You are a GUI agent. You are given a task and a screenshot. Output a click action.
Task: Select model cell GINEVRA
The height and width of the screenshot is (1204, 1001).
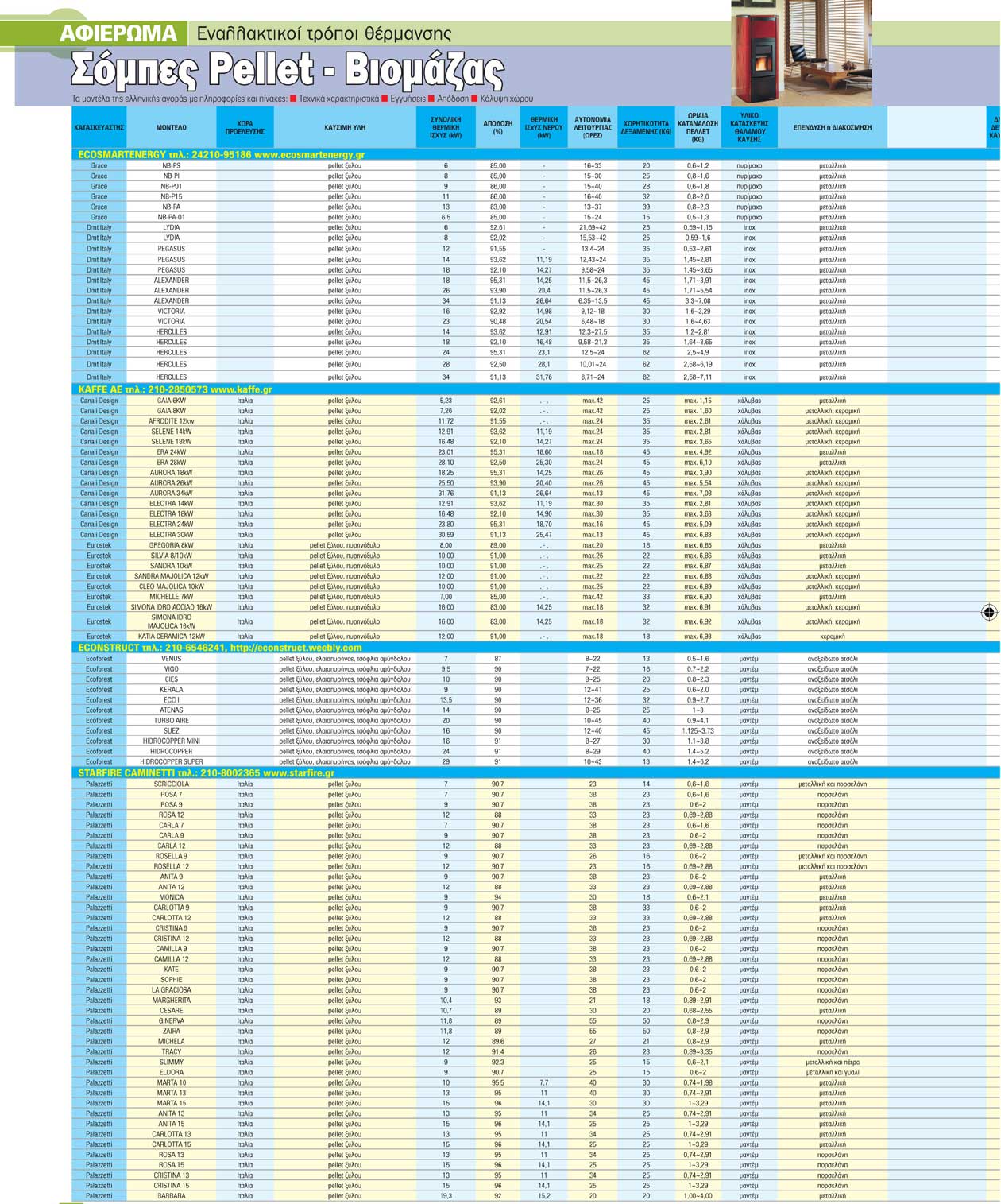(x=171, y=1021)
